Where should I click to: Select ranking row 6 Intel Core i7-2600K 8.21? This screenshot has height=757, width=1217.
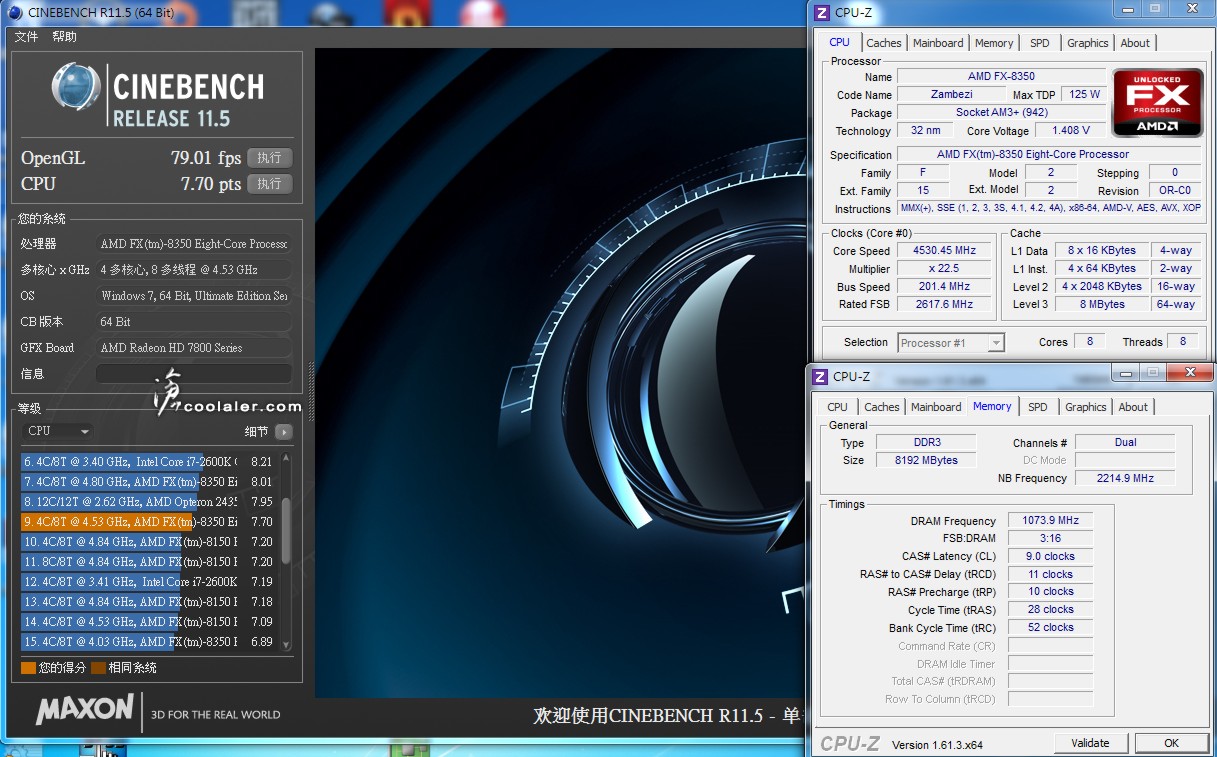tap(149, 462)
